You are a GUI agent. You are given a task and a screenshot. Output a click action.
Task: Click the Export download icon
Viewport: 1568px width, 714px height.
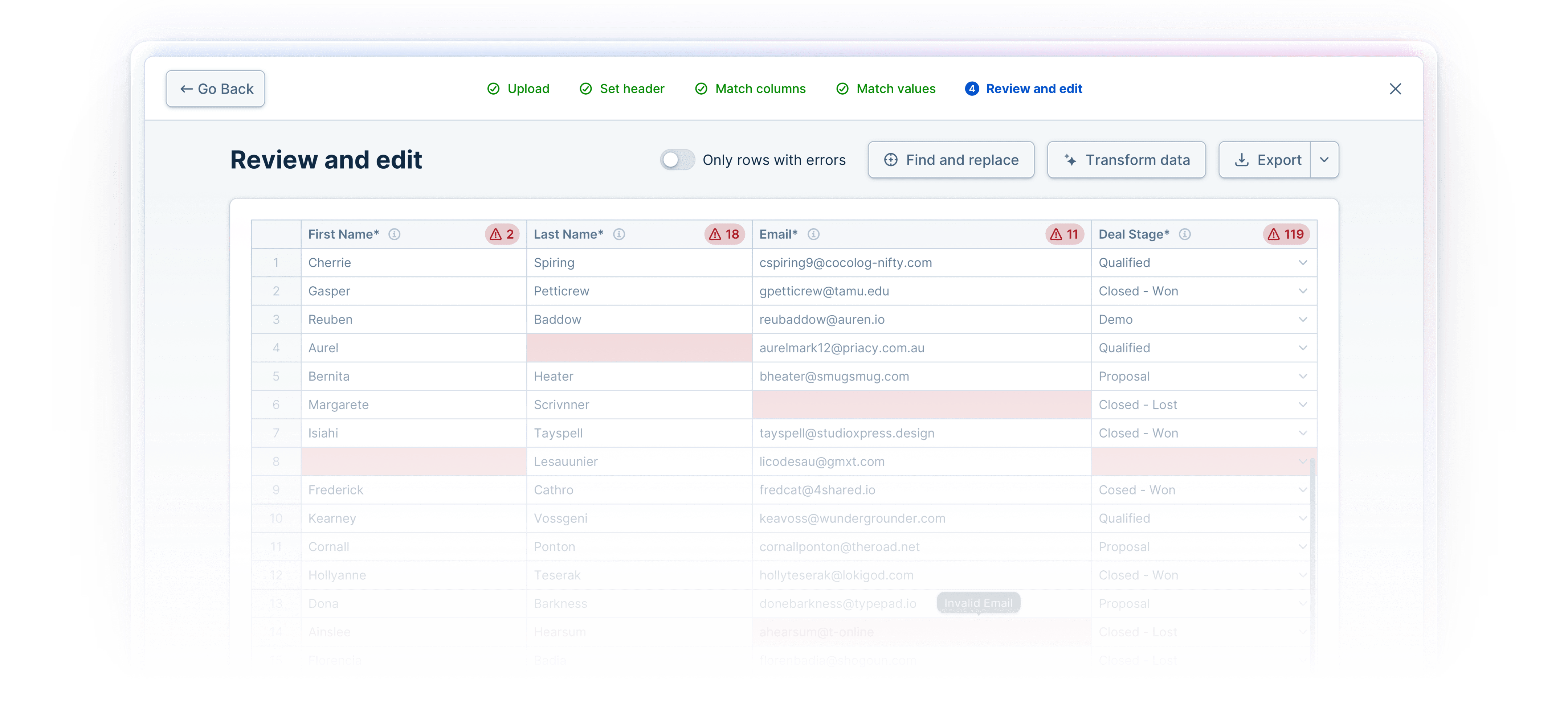pyautogui.click(x=1242, y=159)
